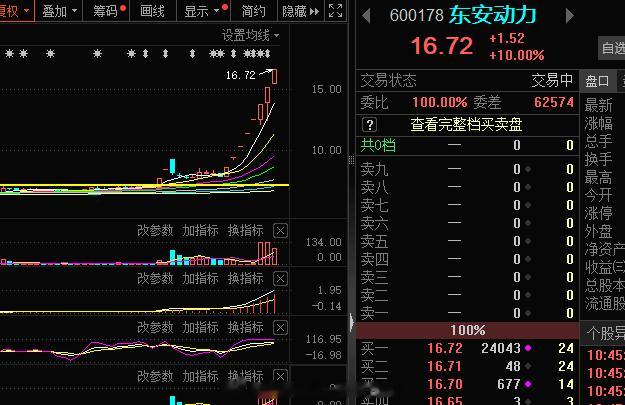Click the 涨停 label in side column
Viewport: 625px width, 405px height.
(x=598, y=213)
